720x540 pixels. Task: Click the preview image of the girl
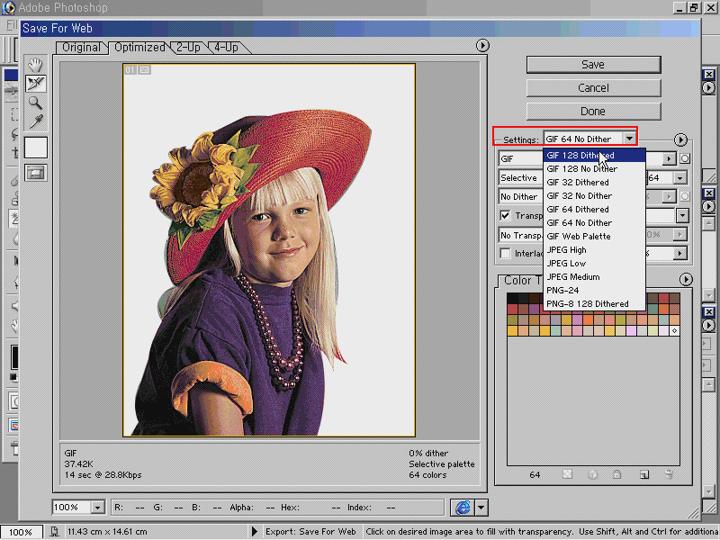[269, 250]
